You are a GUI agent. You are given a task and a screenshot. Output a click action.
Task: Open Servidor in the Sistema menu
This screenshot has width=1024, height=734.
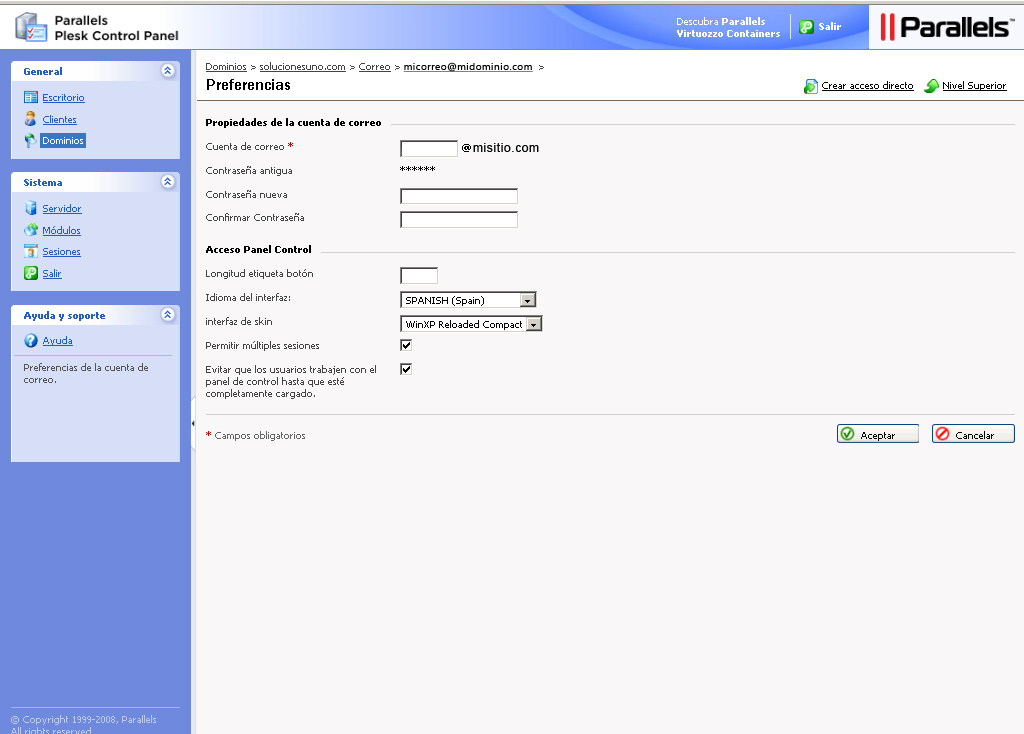(x=62, y=208)
